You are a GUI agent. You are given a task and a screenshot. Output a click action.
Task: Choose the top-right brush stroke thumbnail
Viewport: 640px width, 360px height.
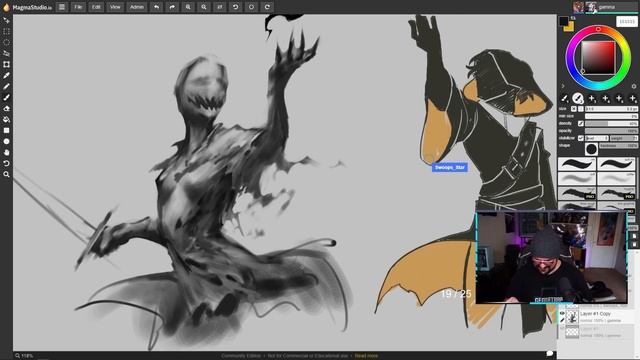616,164
